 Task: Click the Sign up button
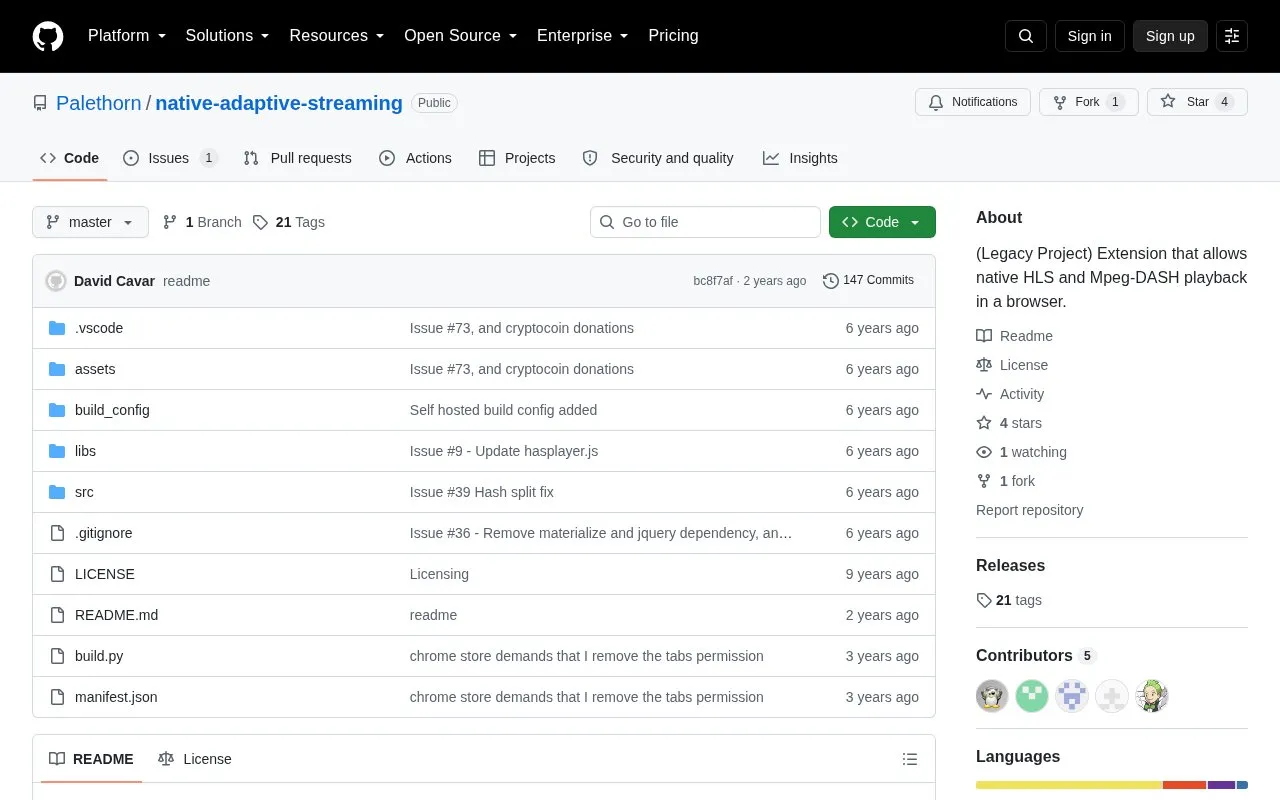click(1170, 36)
